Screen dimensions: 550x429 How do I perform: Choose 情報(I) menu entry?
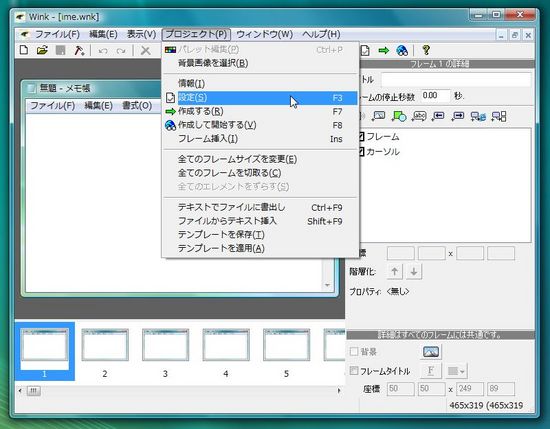260,83
